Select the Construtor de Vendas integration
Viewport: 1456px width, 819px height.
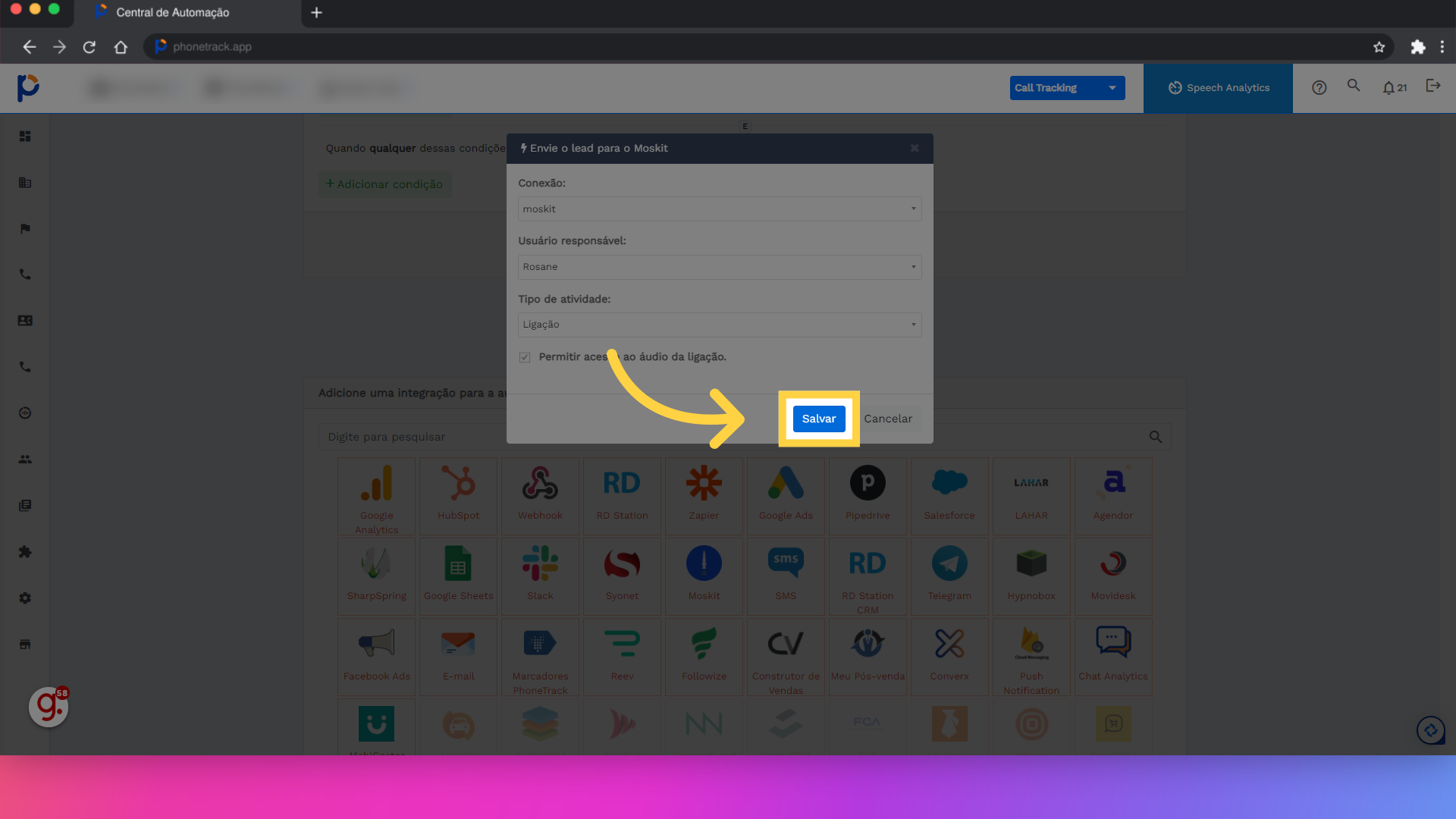786,657
